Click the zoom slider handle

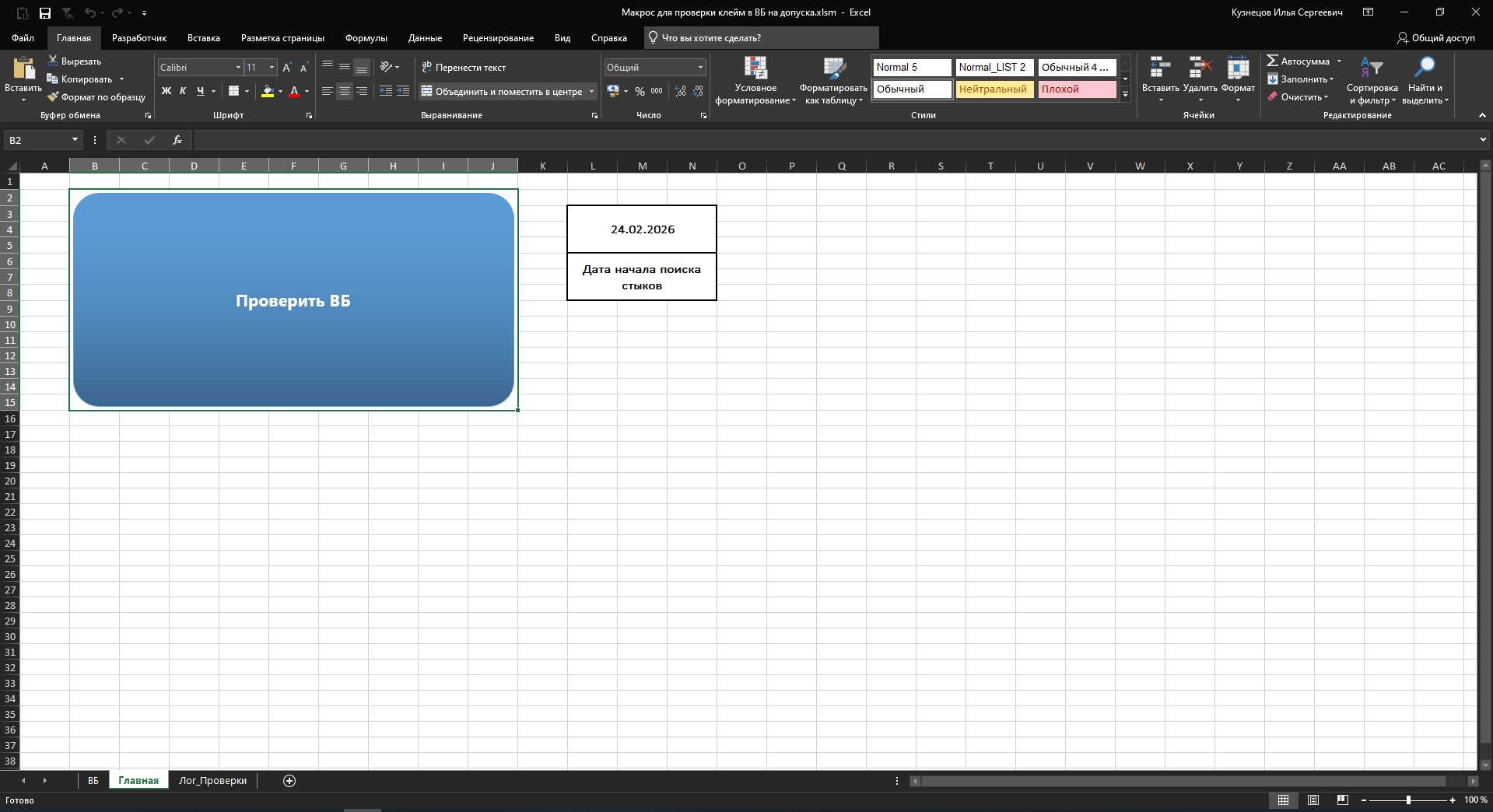coord(1408,800)
